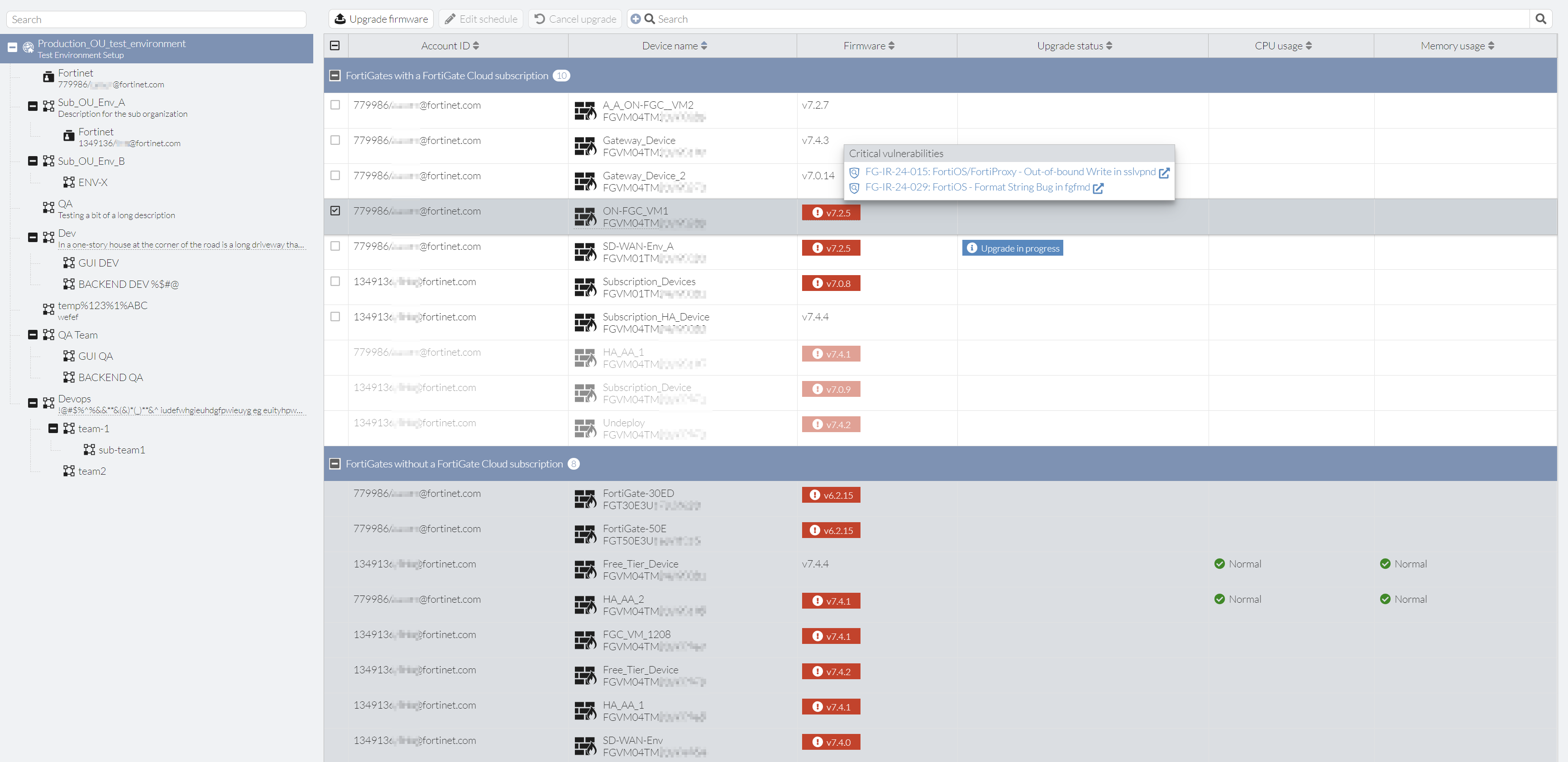Select checkbox for A_A_ON-FGC__VM2 row
Screen dimensions: 1568x762
[335, 105]
